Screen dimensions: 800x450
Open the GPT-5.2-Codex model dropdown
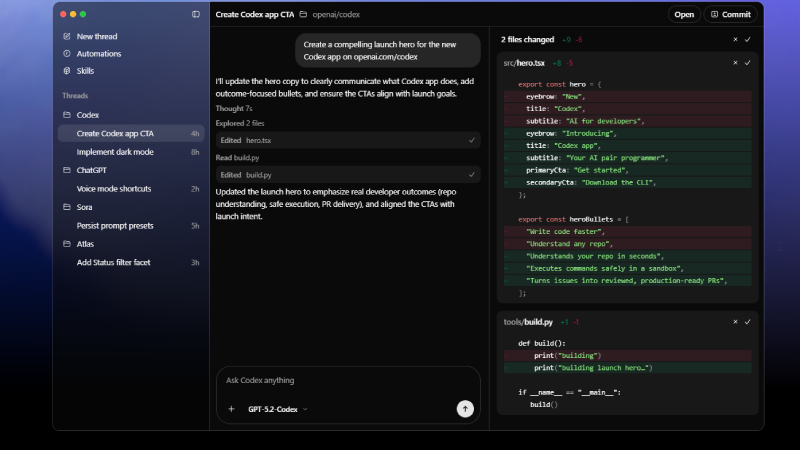click(x=277, y=409)
